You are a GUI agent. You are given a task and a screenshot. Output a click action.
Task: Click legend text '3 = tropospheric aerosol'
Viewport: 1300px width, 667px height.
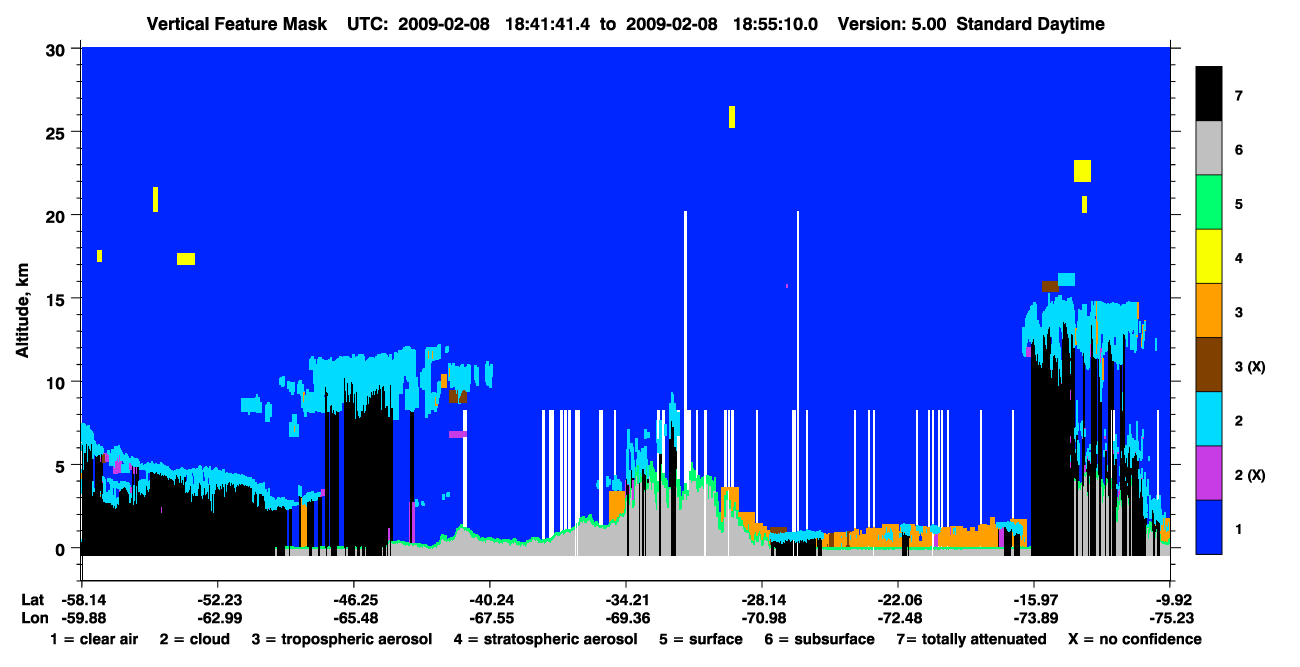tap(342, 639)
